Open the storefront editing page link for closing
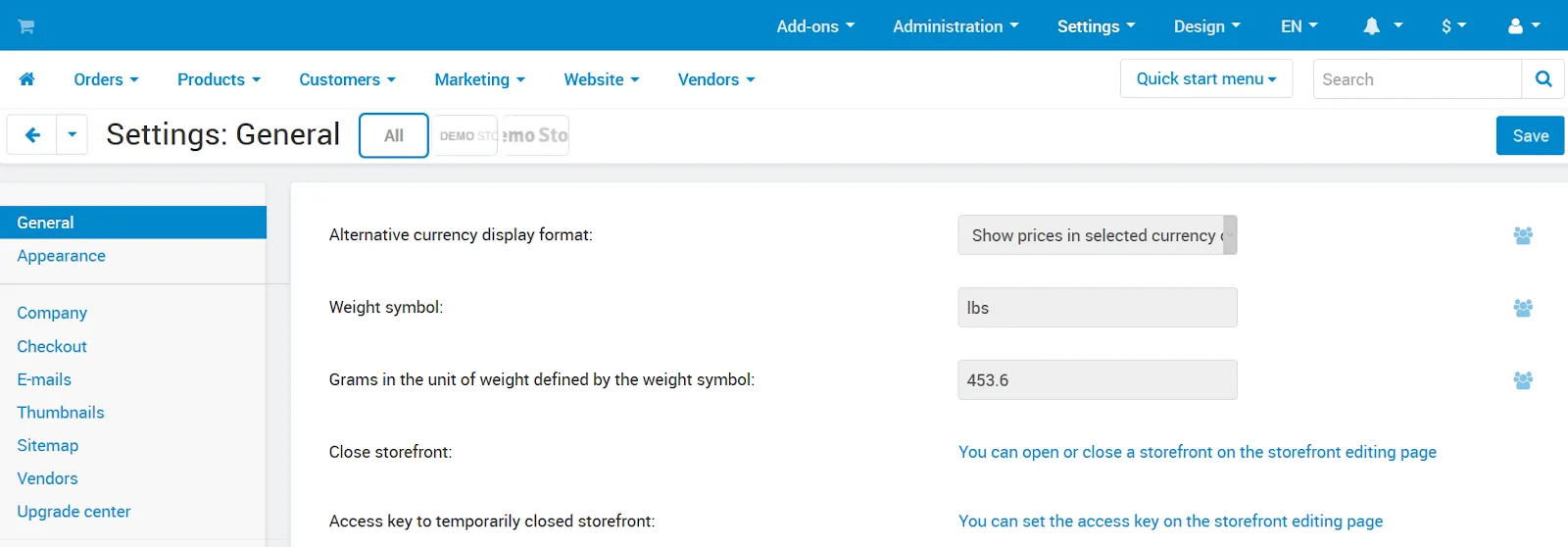The height and width of the screenshot is (547, 1568). coord(1198,452)
